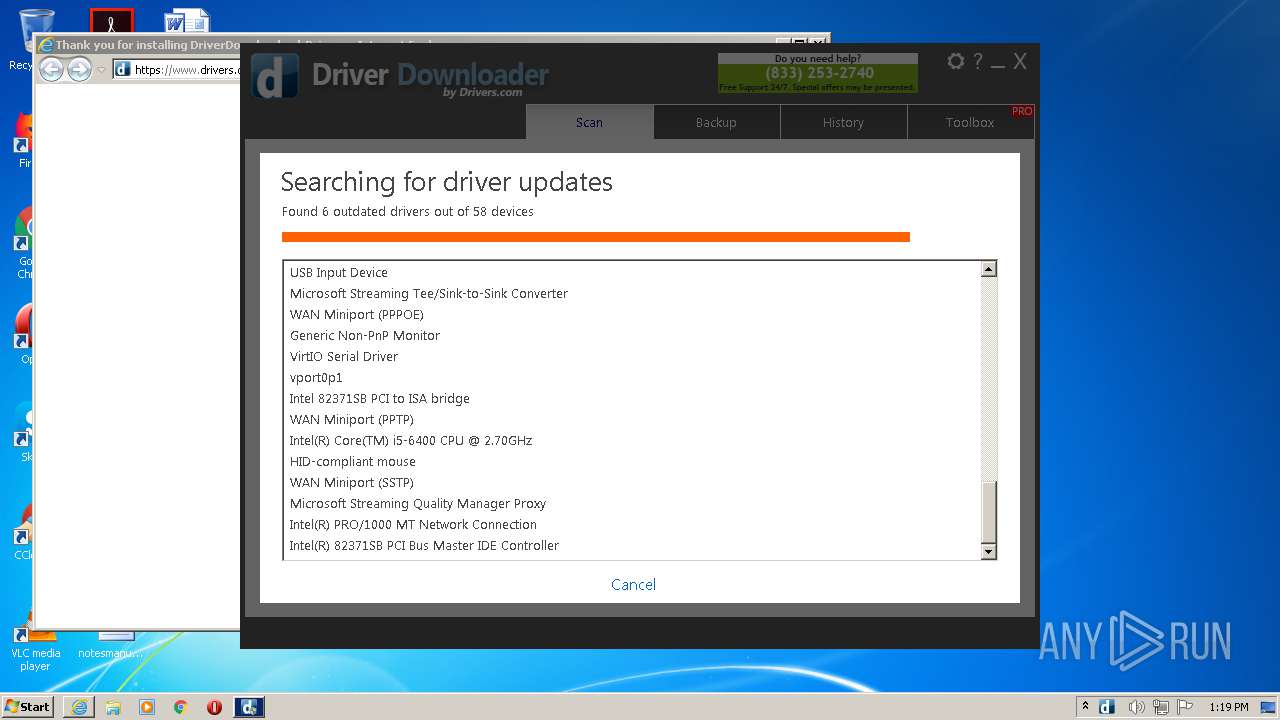Click the device list scrollbar thumb
Viewport: 1280px width, 720px height.
click(x=989, y=512)
